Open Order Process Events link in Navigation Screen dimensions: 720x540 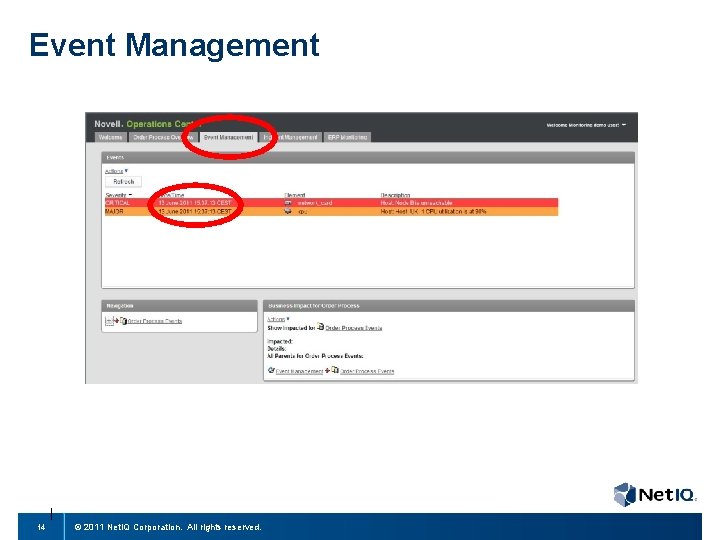pos(155,321)
